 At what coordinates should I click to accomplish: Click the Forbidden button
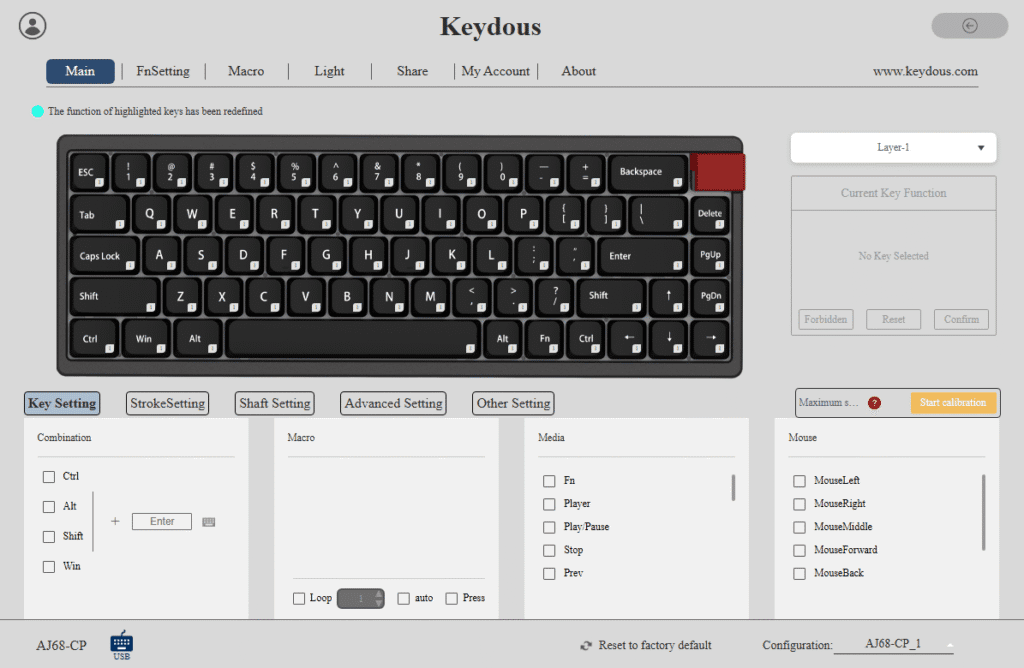[x=825, y=319]
